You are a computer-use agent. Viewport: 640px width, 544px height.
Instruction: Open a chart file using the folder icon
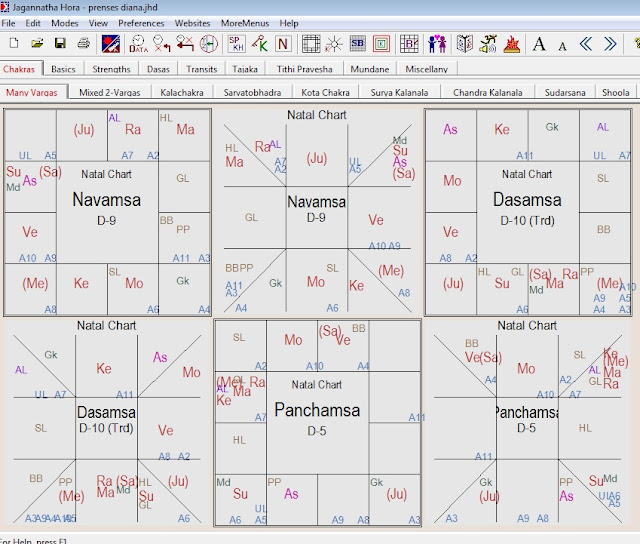click(x=37, y=43)
